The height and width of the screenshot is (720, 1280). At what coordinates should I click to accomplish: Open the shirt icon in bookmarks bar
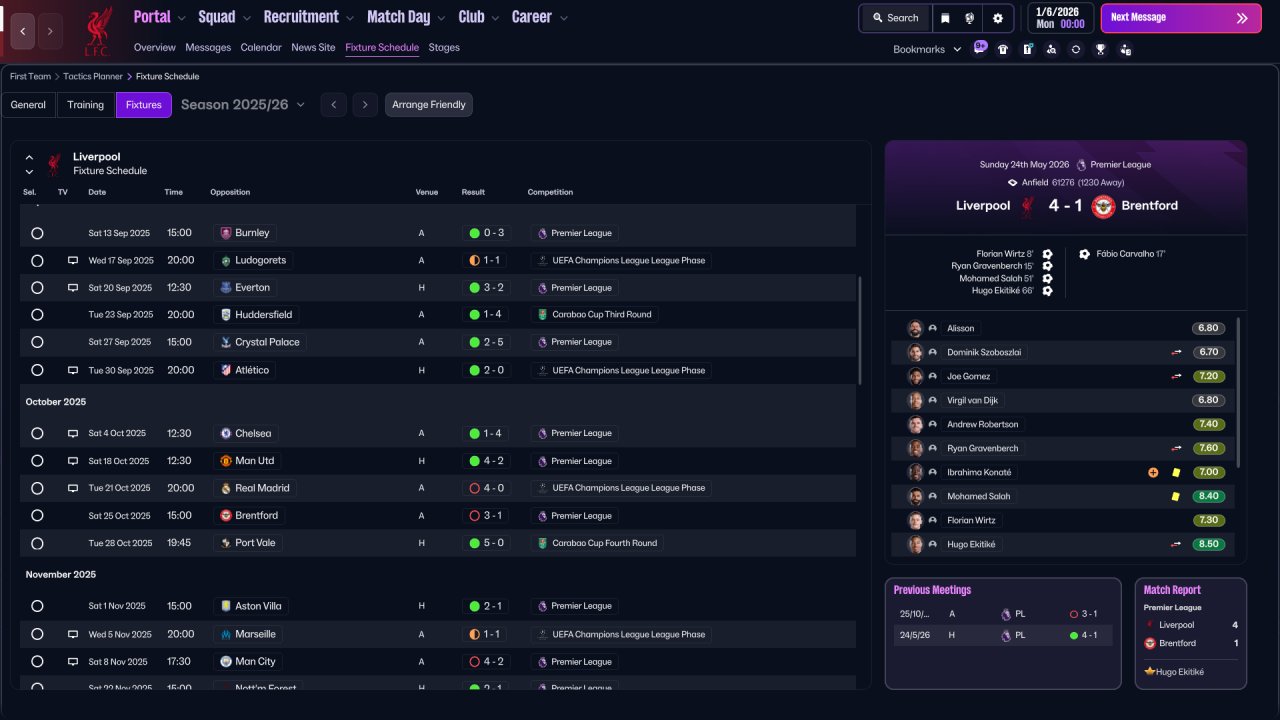click(x=1003, y=49)
